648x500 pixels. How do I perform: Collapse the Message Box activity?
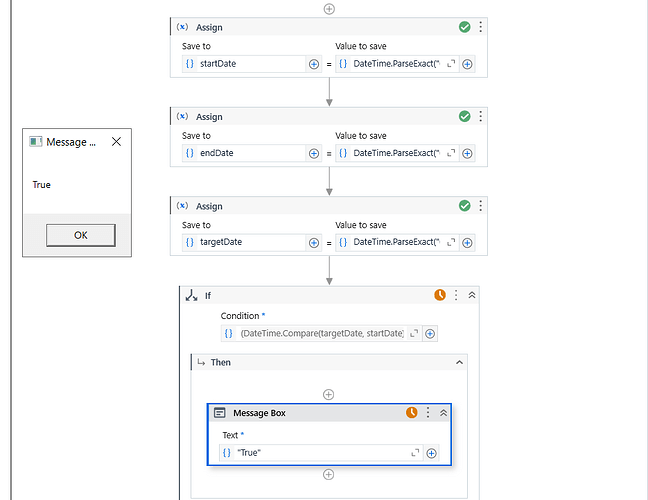click(x=443, y=412)
